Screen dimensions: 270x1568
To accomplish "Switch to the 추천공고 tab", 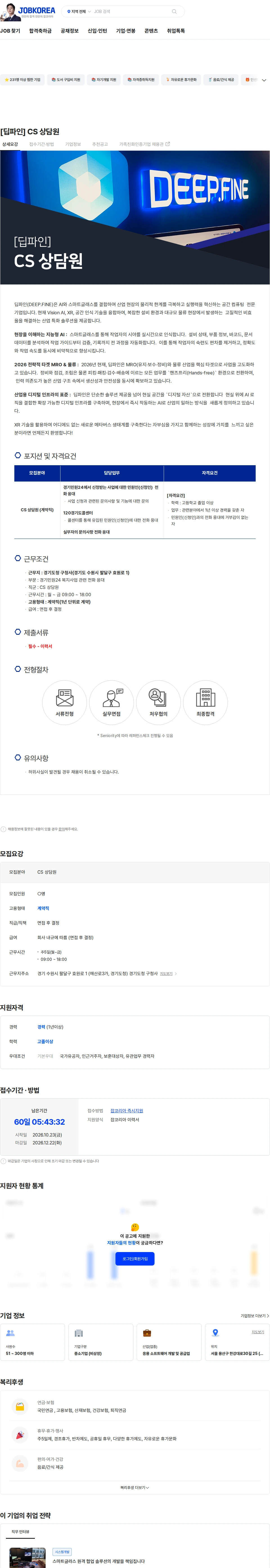I will coord(100,144).
